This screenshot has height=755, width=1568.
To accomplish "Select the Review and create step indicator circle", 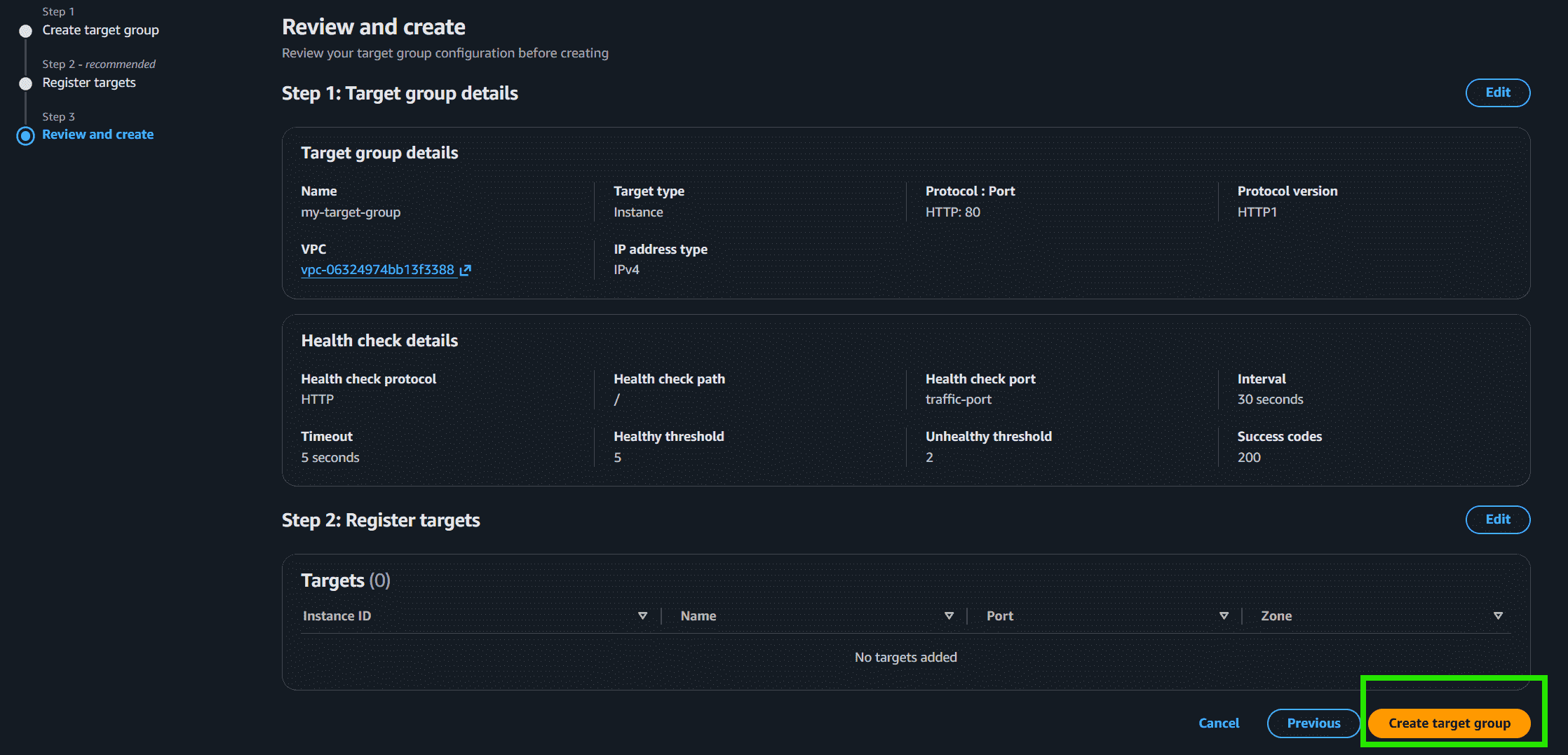I will pos(25,135).
